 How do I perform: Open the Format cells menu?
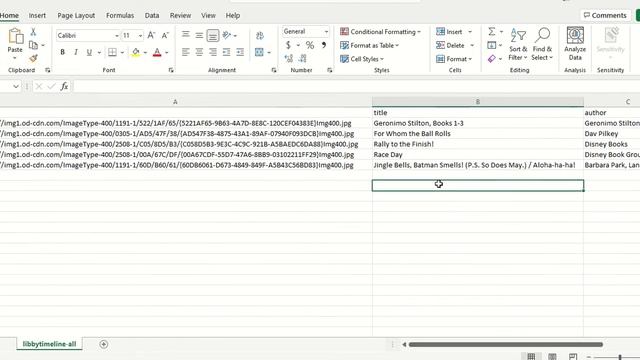453,59
